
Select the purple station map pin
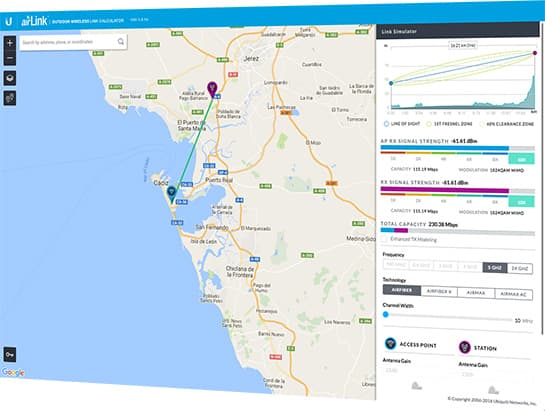[212, 89]
